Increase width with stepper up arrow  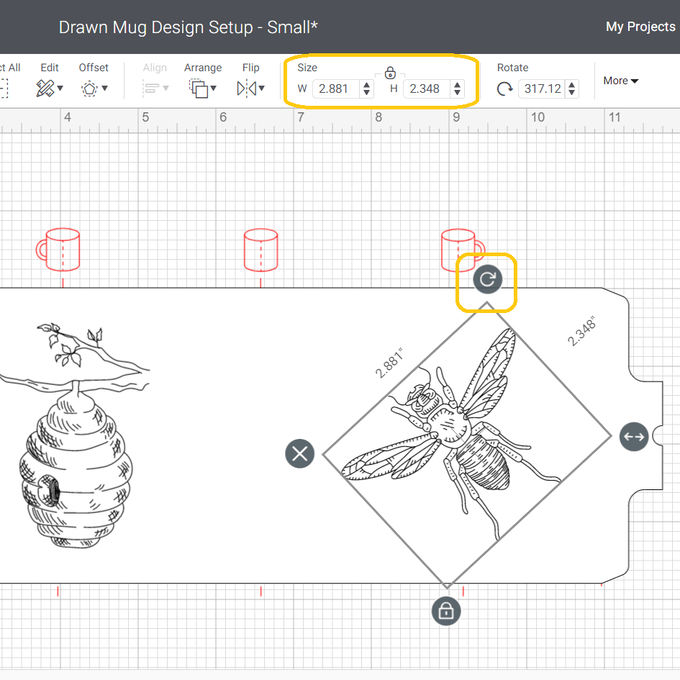click(366, 85)
